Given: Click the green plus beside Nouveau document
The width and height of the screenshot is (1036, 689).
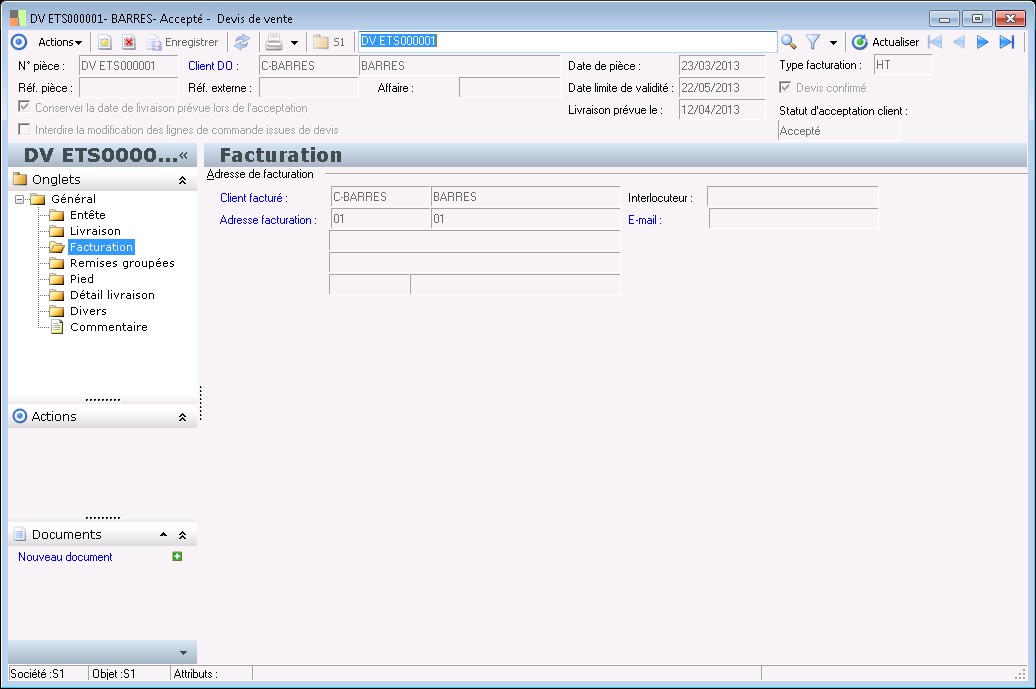Looking at the screenshot, I should coord(177,556).
